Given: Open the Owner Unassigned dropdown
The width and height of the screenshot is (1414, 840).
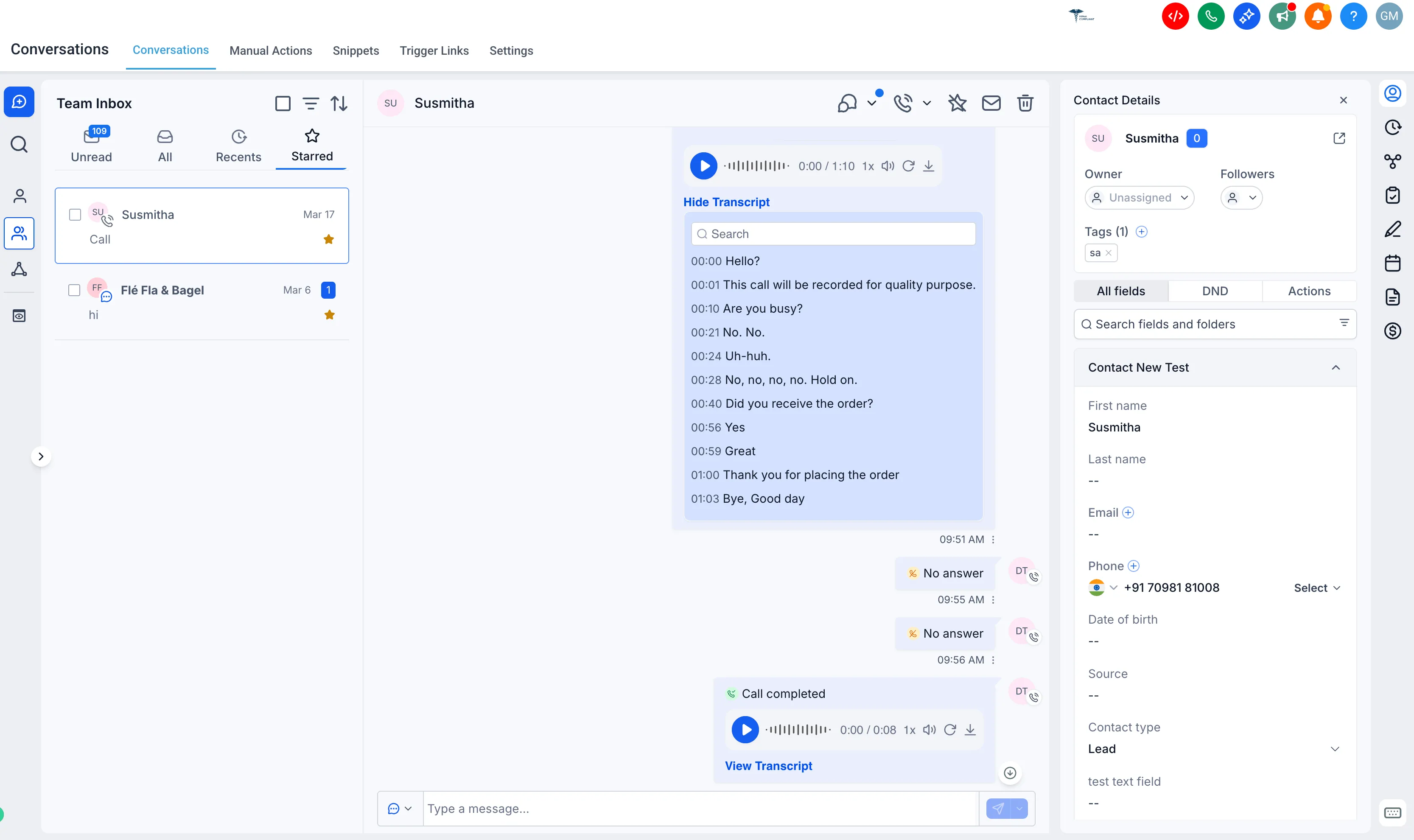Looking at the screenshot, I should click(1139, 198).
